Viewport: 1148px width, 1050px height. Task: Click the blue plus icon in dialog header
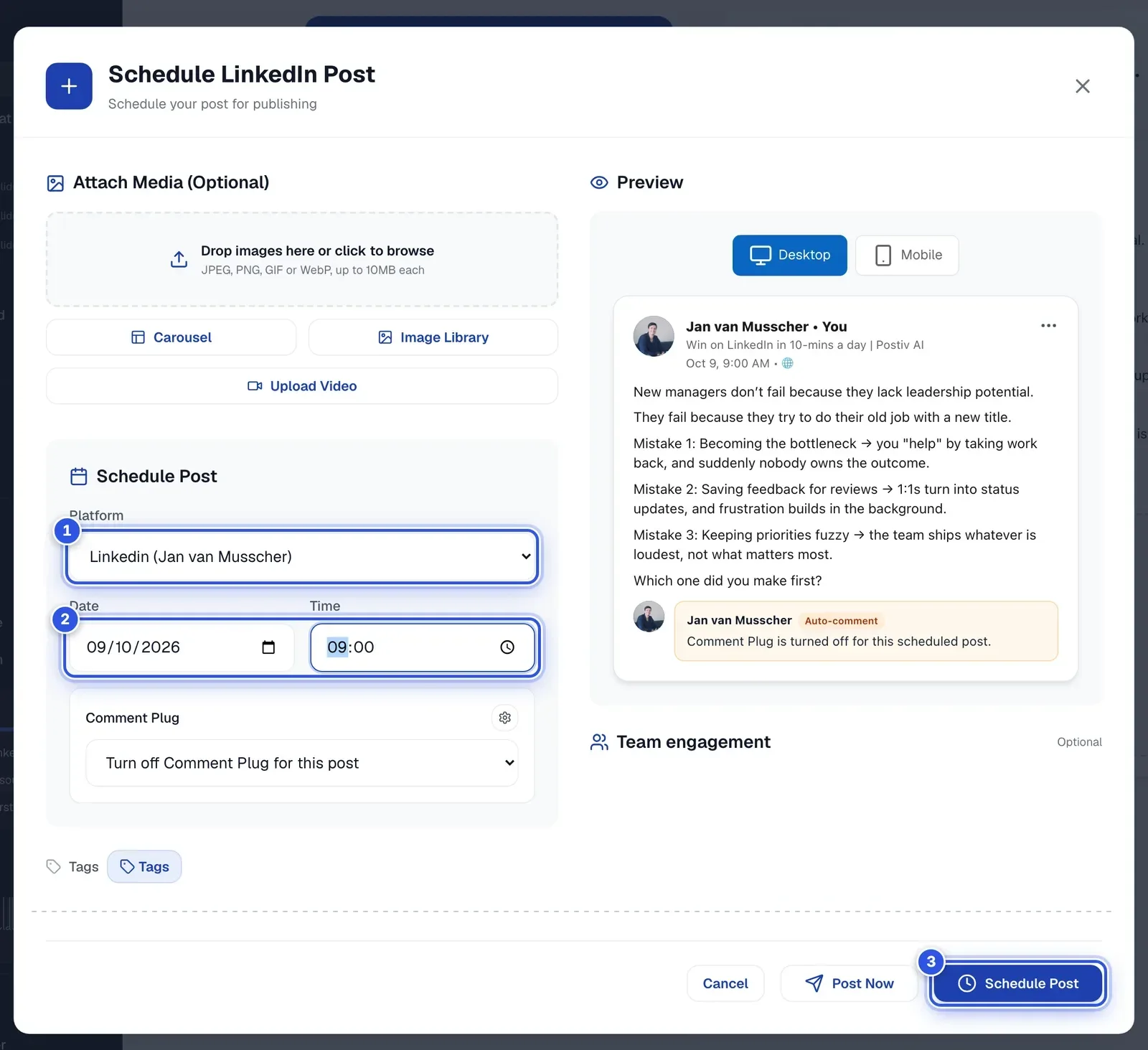click(x=69, y=86)
